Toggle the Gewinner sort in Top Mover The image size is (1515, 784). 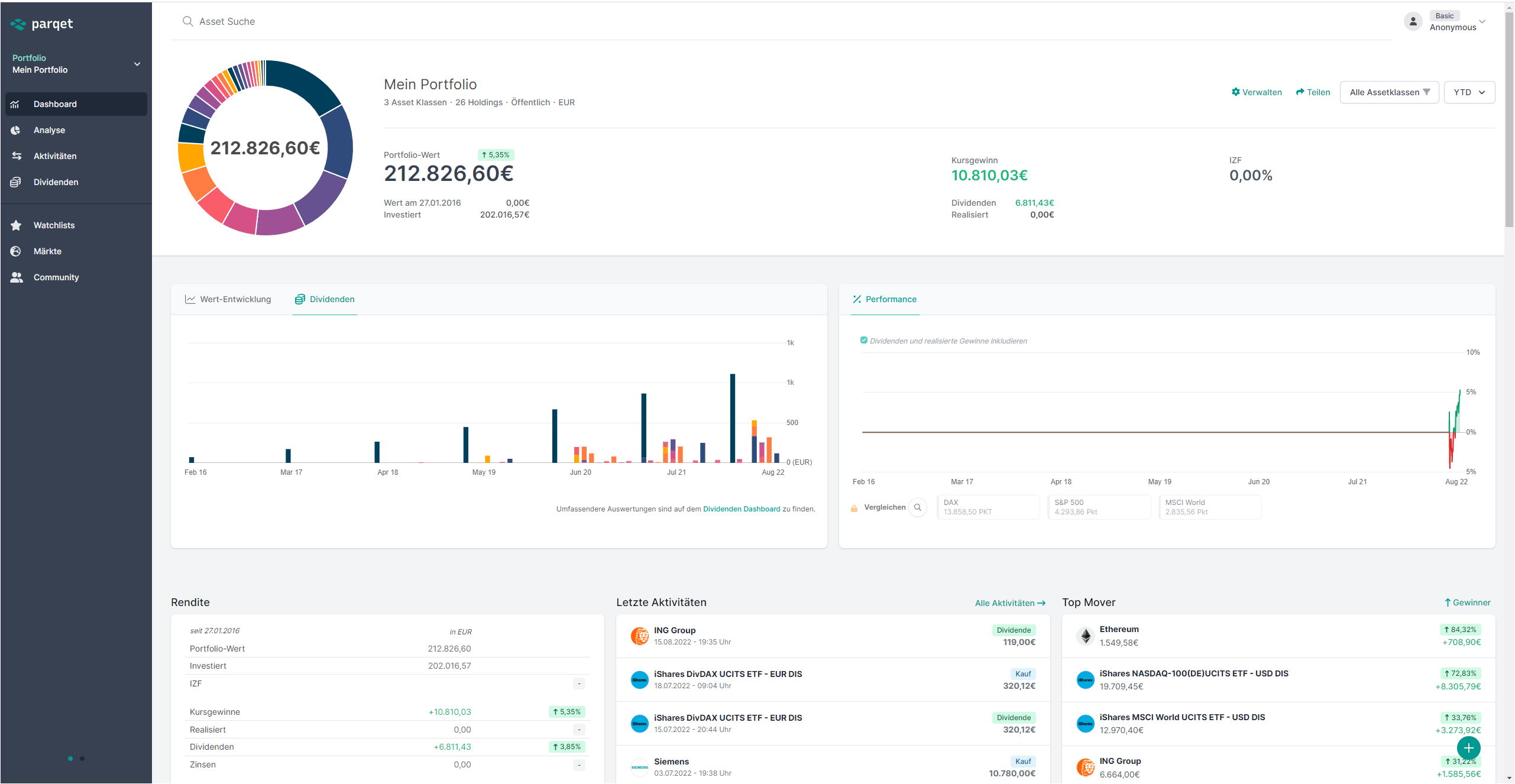(x=1467, y=602)
